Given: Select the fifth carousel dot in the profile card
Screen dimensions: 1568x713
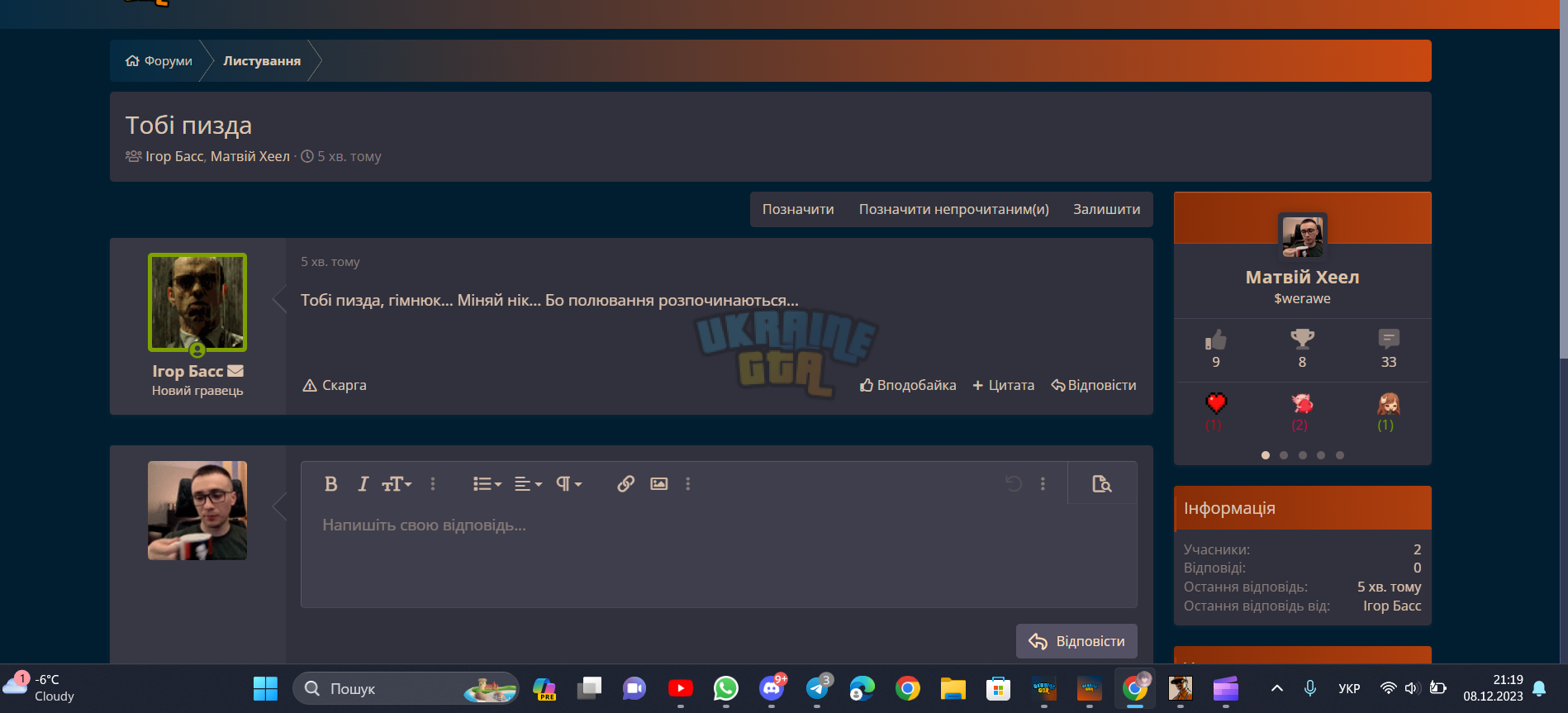Looking at the screenshot, I should (x=1340, y=455).
